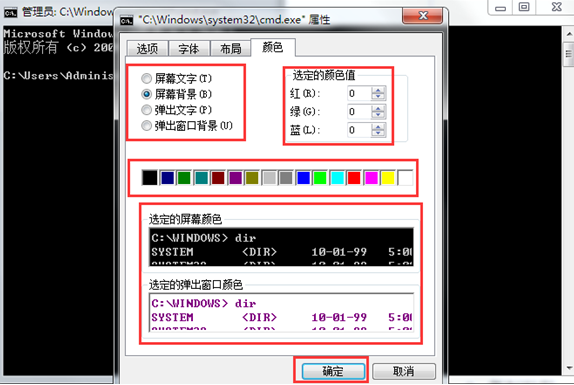Increase the 红(R) value with up arrow
Viewport: 574px width, 385px height.
pos(378,90)
